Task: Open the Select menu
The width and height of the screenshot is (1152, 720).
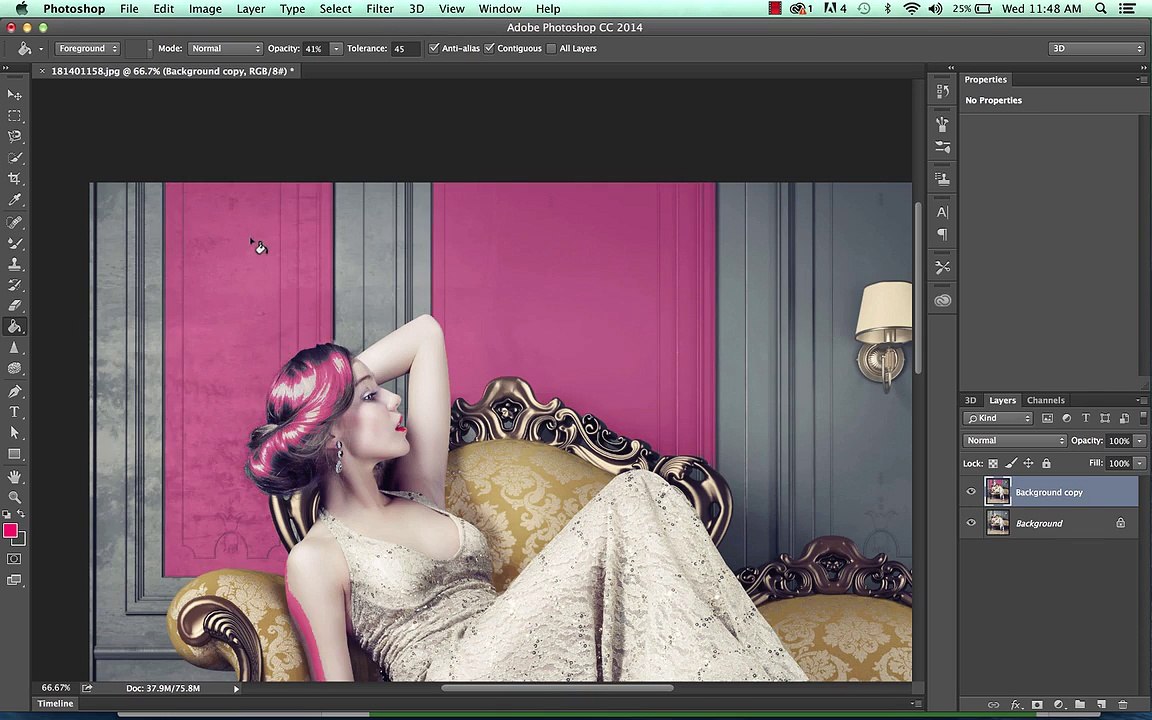Action: click(x=335, y=9)
